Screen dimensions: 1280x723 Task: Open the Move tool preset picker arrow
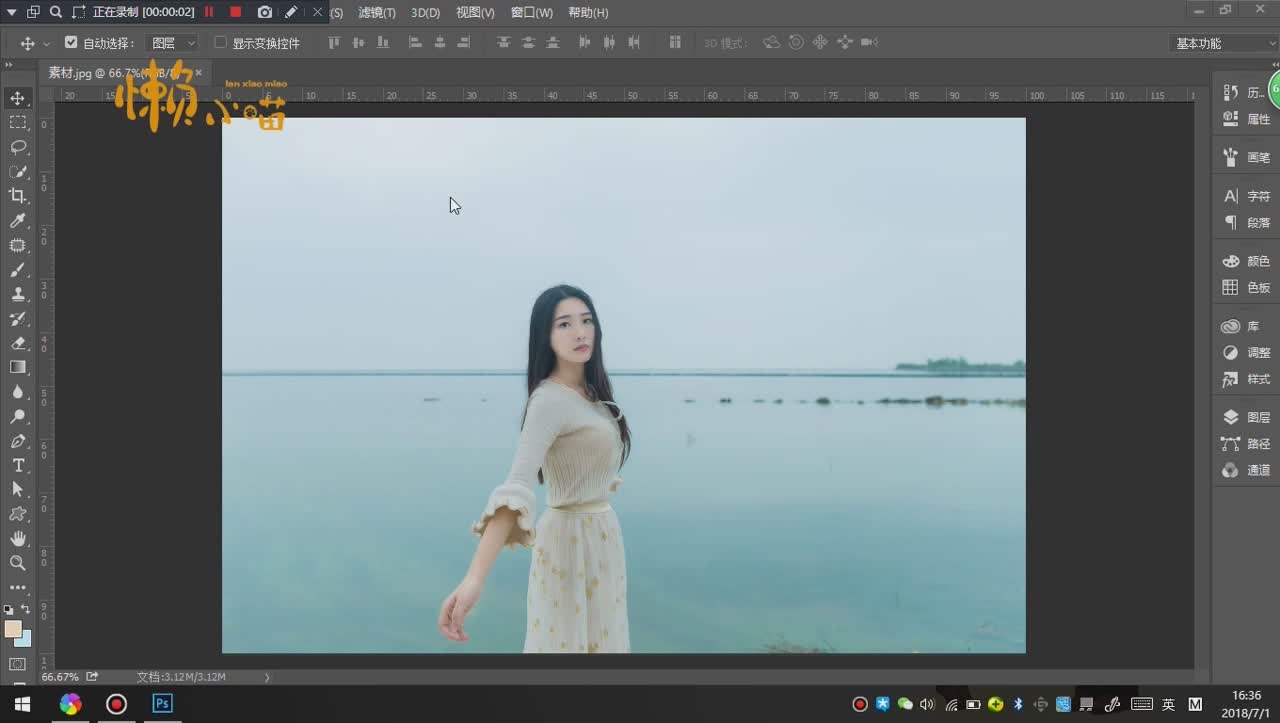click(x=46, y=44)
